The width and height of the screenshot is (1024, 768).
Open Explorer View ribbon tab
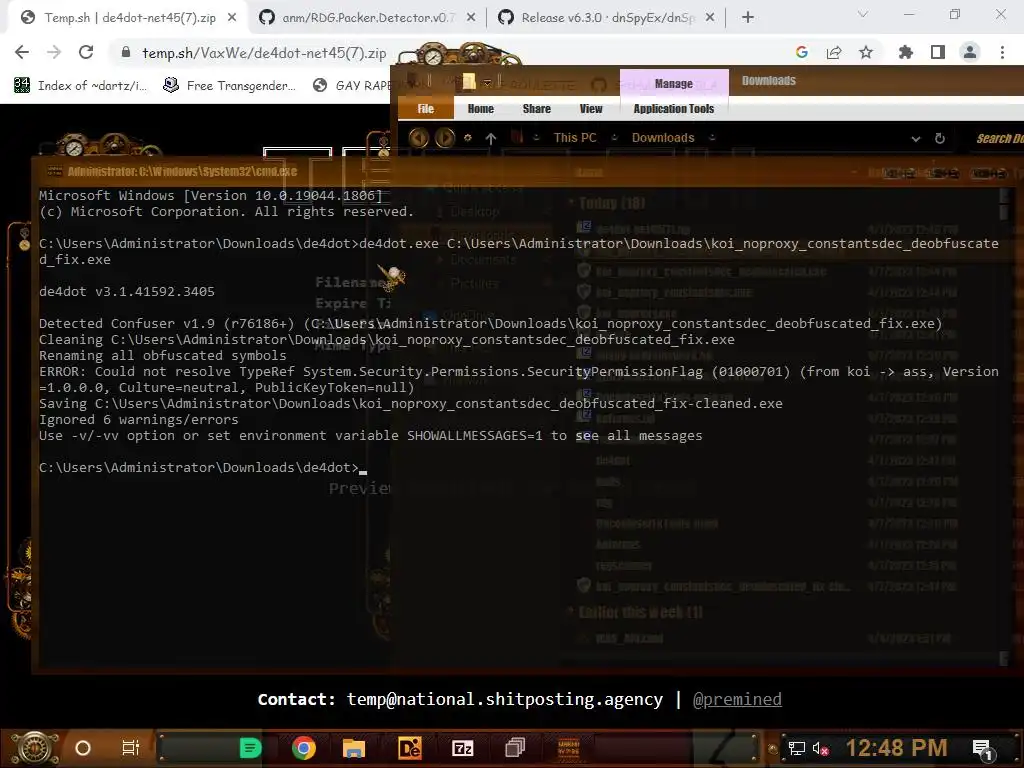point(591,108)
